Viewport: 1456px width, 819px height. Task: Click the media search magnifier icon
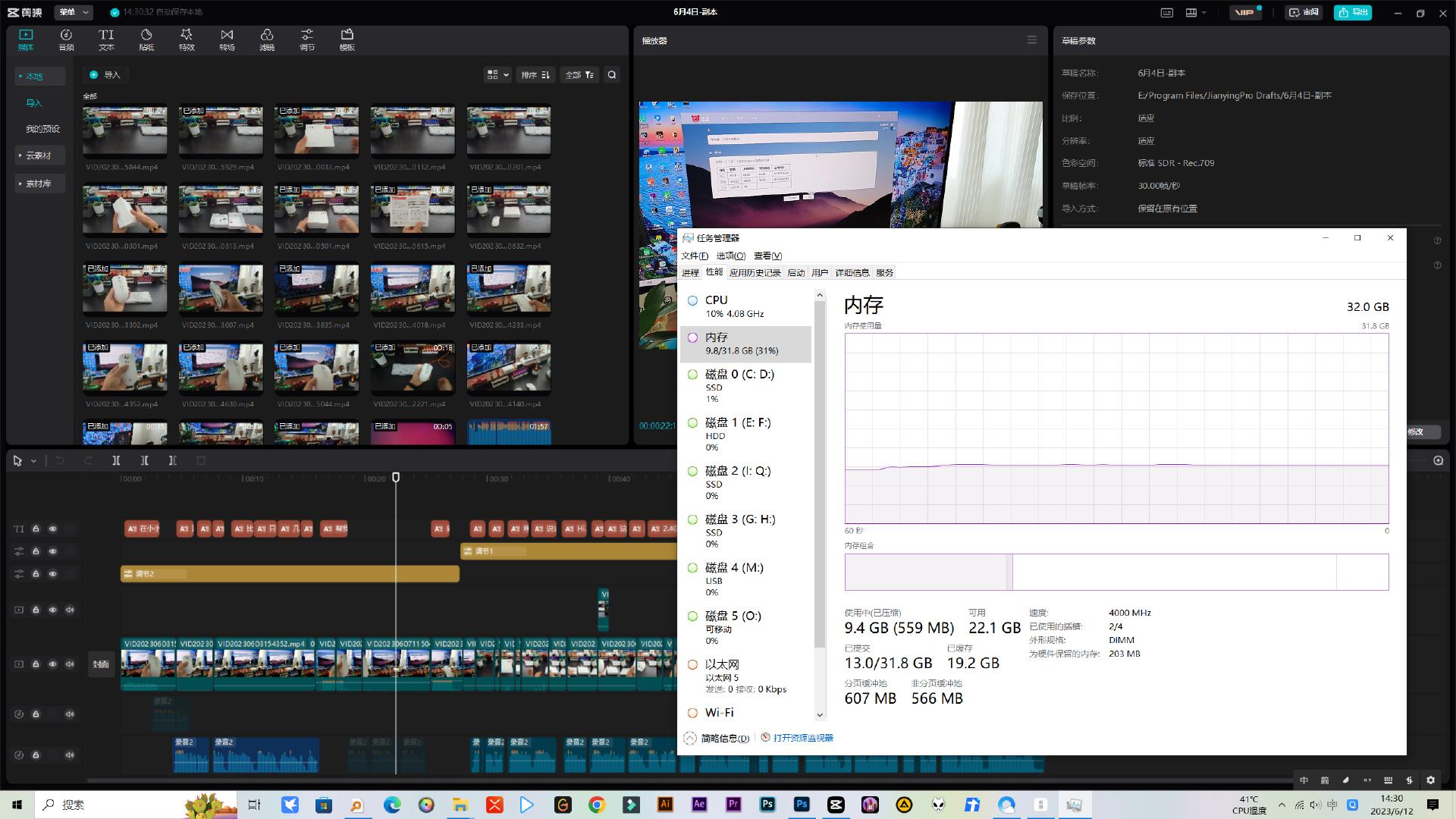coord(612,74)
